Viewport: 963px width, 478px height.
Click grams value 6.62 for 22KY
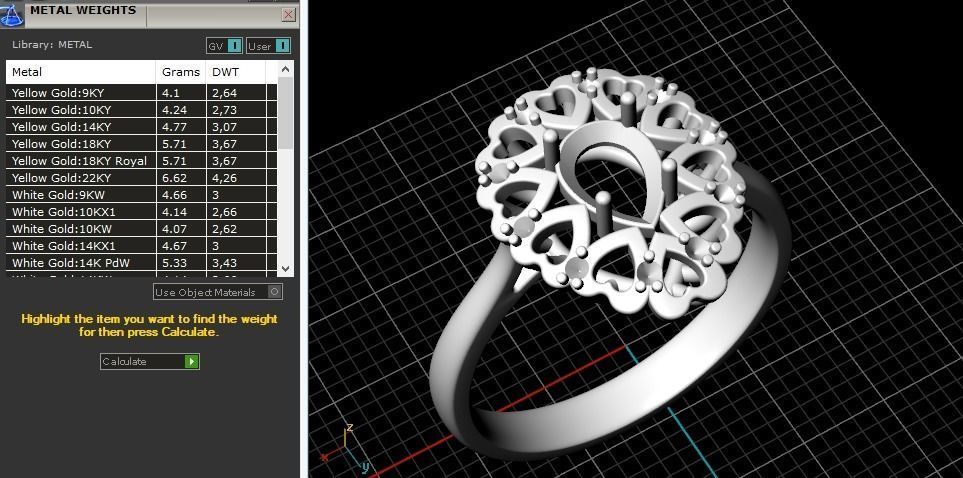pyautogui.click(x=174, y=178)
